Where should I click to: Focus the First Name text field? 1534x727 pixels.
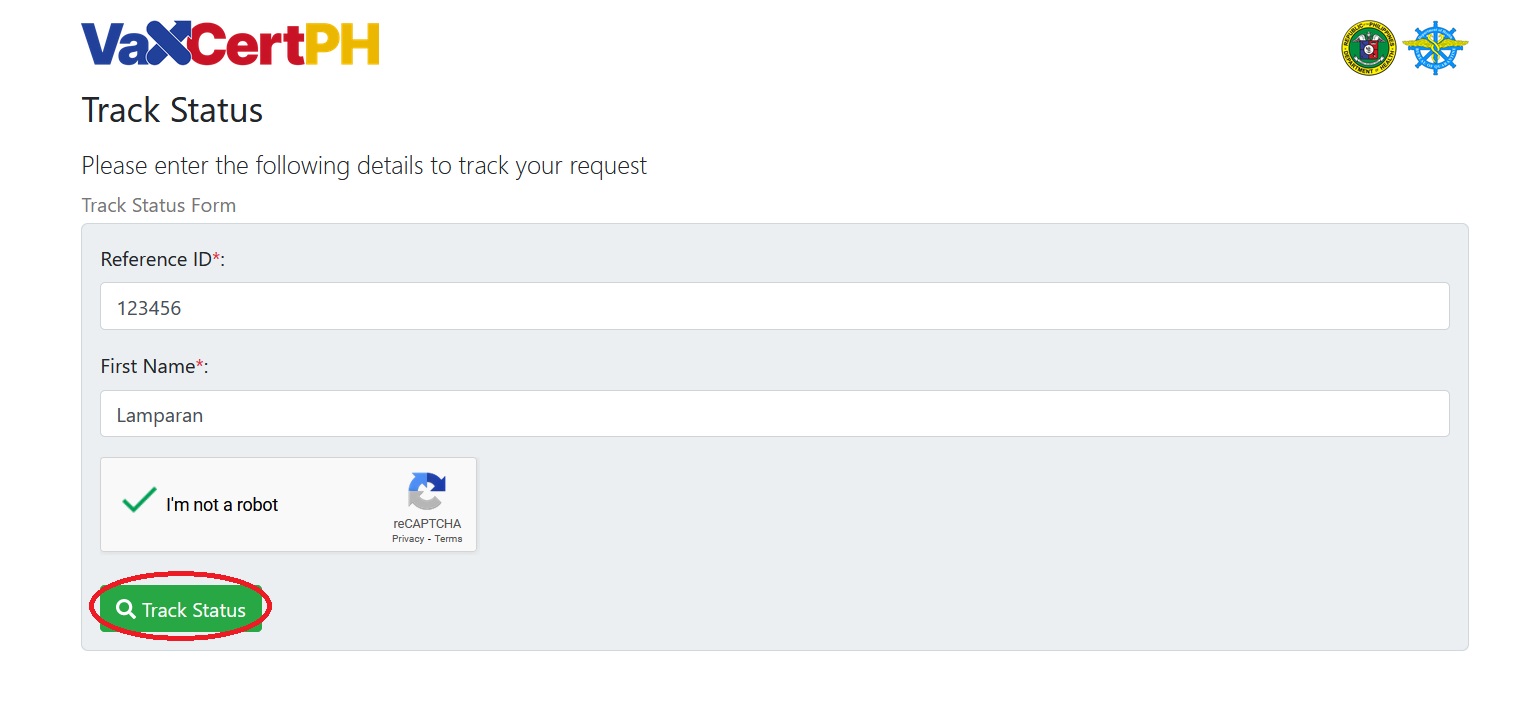click(774, 414)
